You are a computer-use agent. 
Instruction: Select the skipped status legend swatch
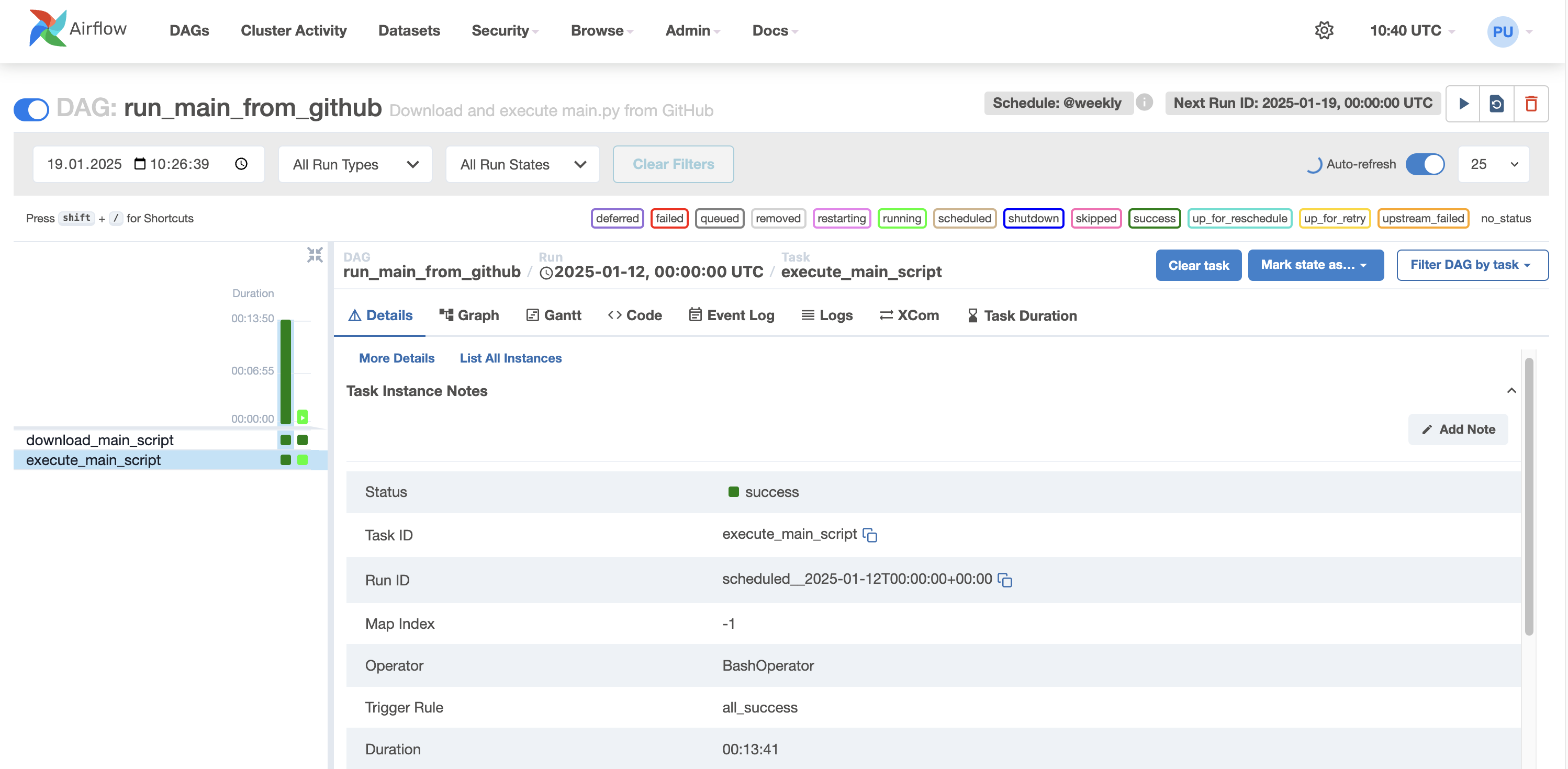pos(1095,219)
